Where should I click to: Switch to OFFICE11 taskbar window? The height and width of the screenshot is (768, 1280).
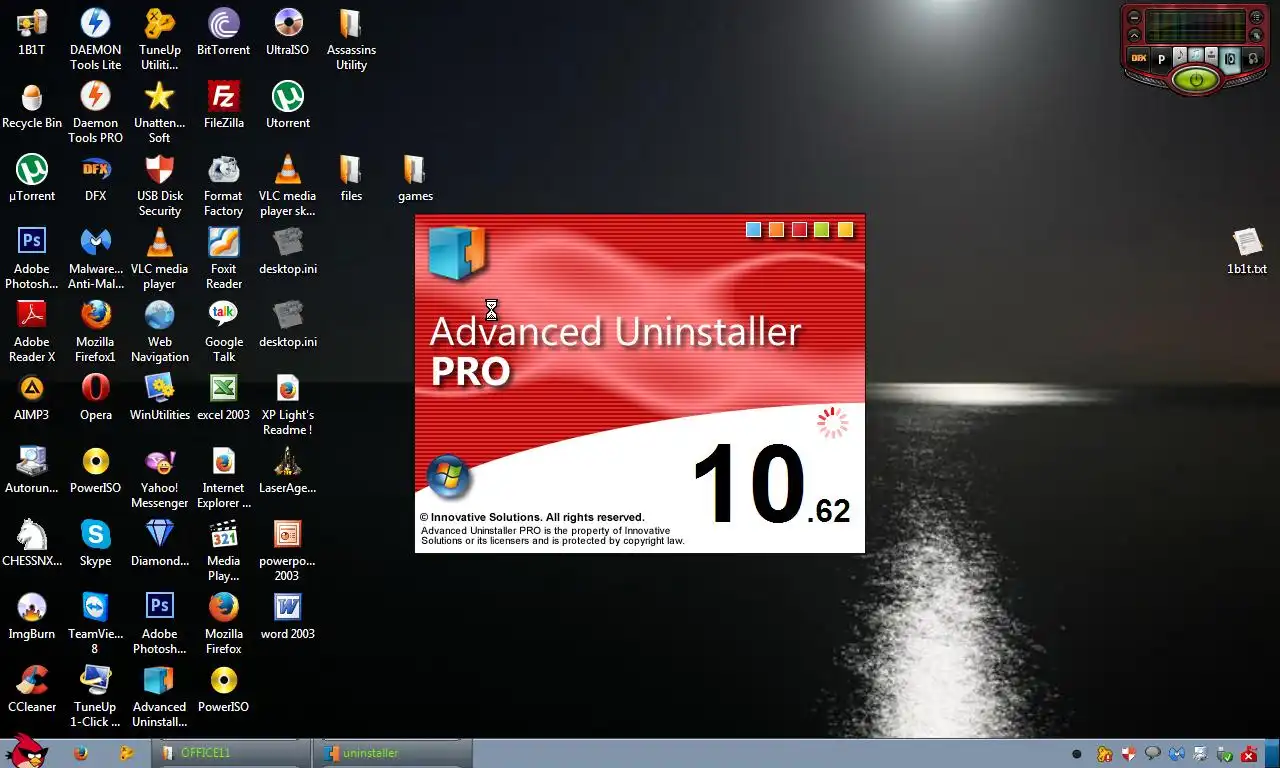pyautogui.click(x=229, y=753)
